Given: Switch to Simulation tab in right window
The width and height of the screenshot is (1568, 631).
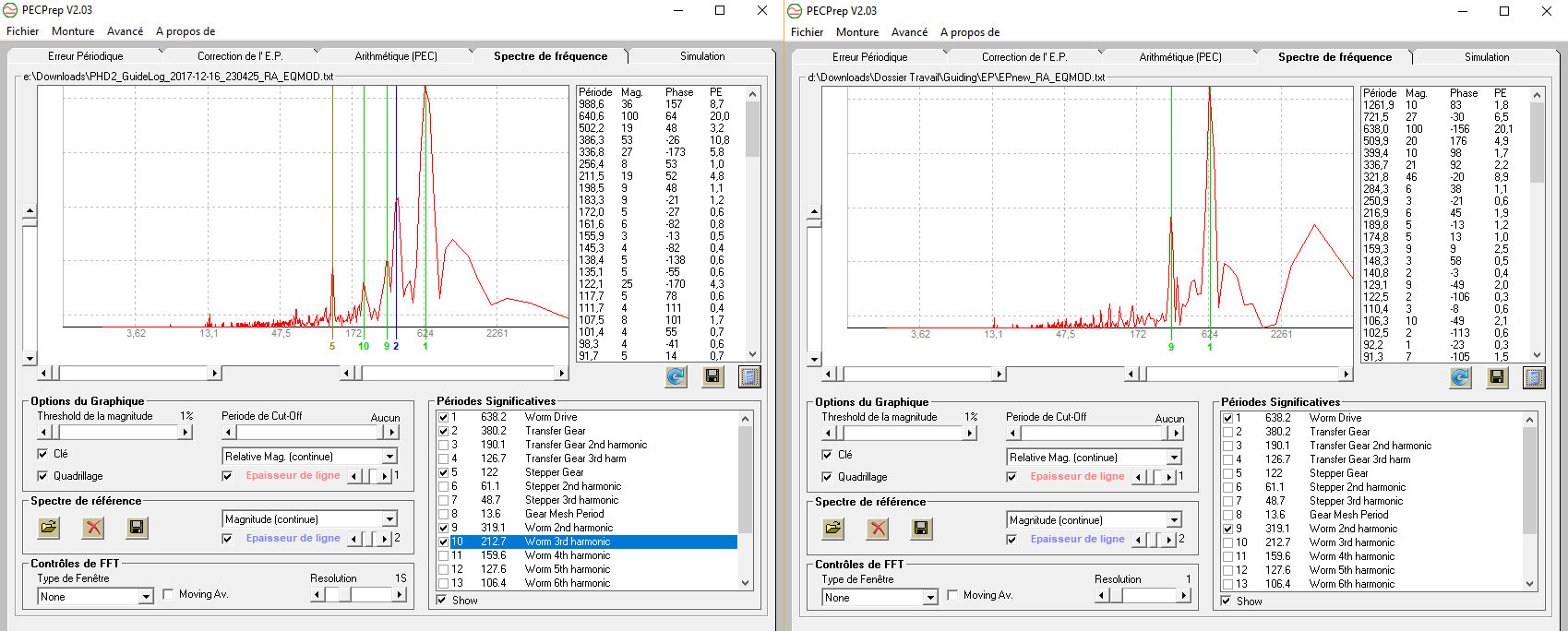Looking at the screenshot, I should (x=1487, y=57).
